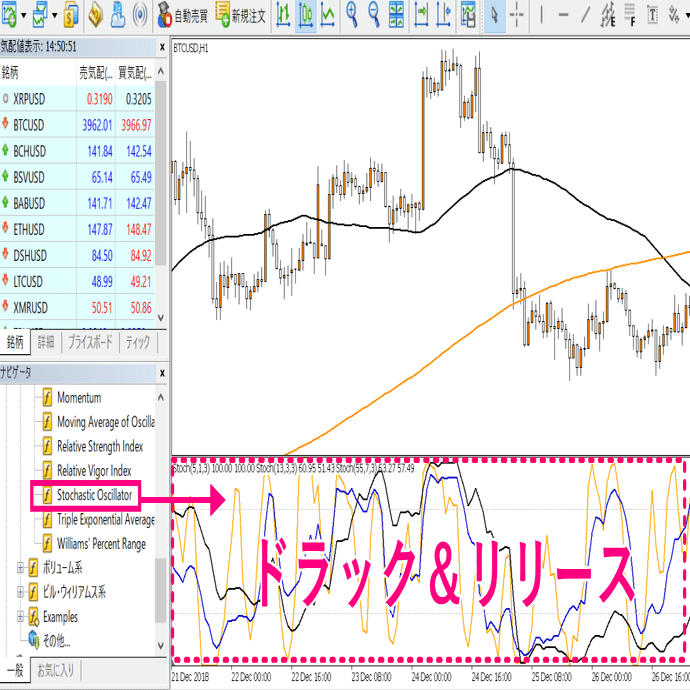
Task: Select the text label tool
Action: tap(653, 15)
